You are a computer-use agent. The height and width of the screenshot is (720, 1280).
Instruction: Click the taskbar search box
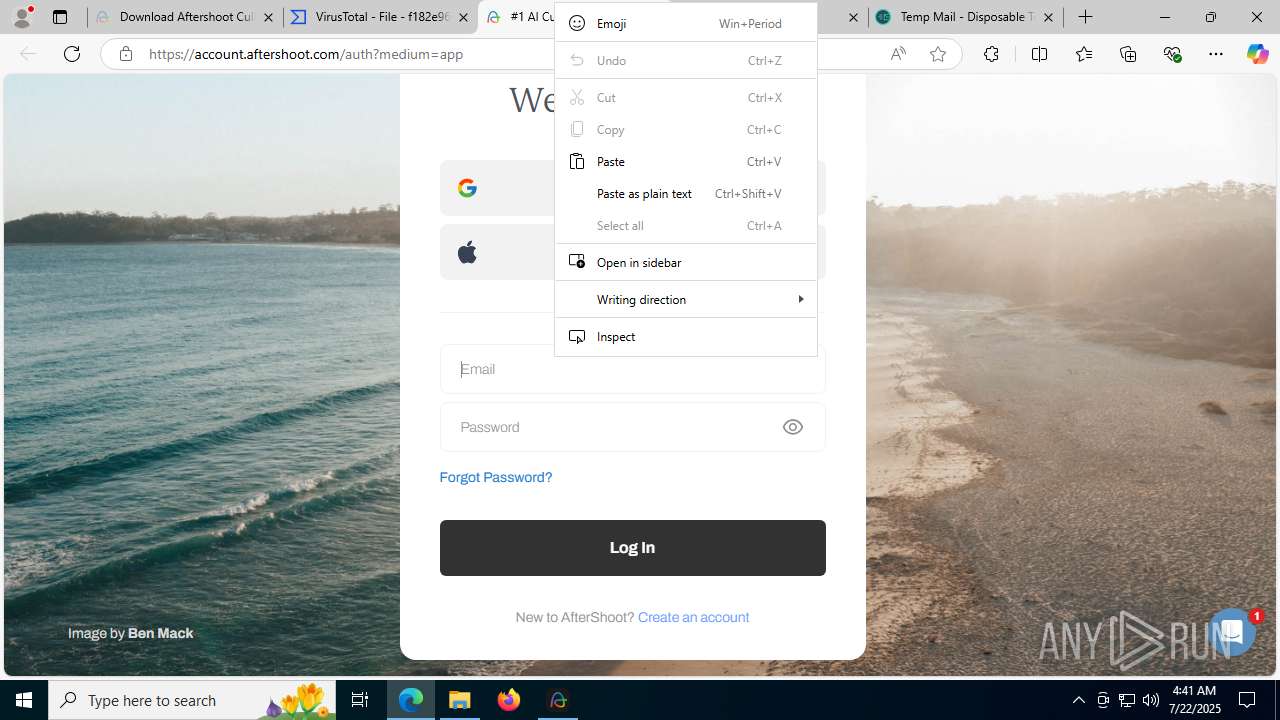tap(192, 700)
